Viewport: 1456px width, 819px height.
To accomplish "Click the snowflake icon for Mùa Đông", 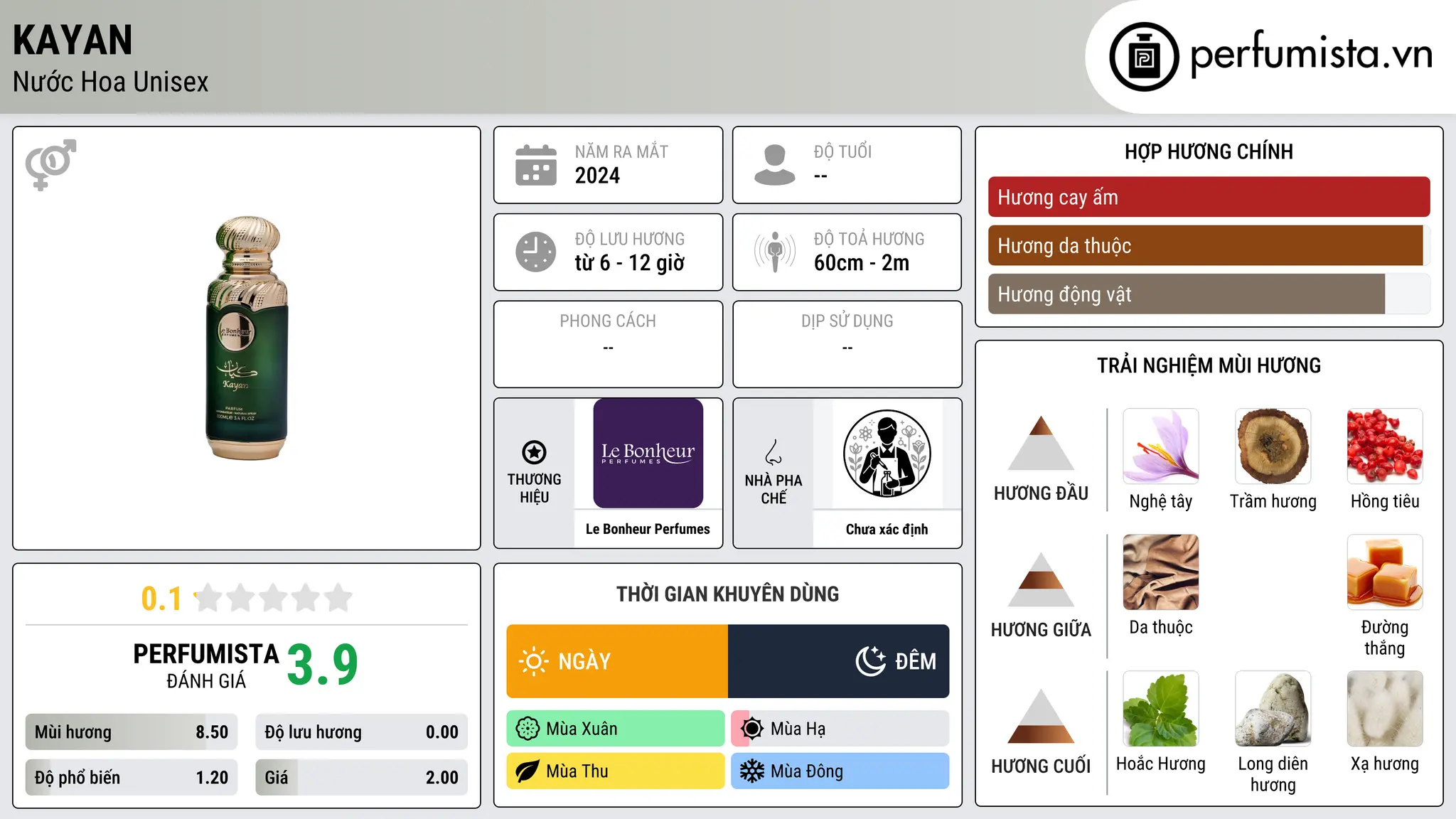I will pos(752,771).
